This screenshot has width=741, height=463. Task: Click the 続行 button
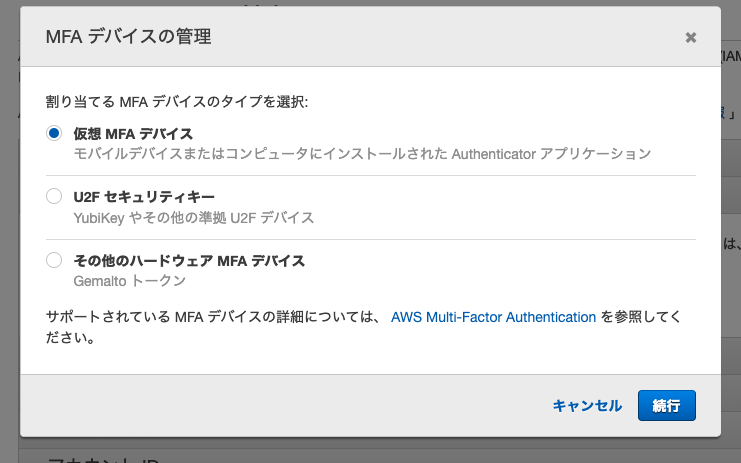coord(666,405)
